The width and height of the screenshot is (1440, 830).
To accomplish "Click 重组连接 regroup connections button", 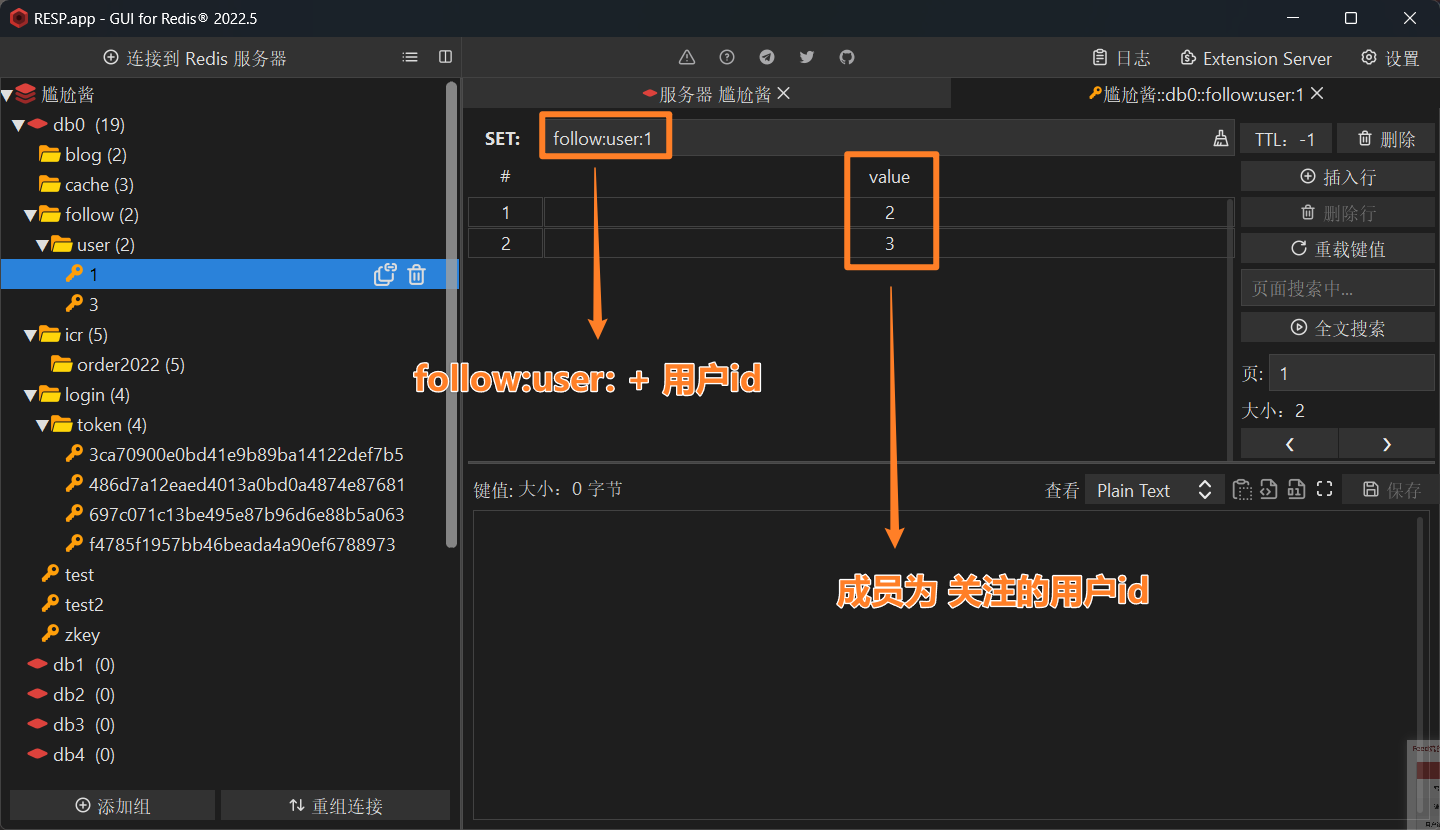I will 335,805.
